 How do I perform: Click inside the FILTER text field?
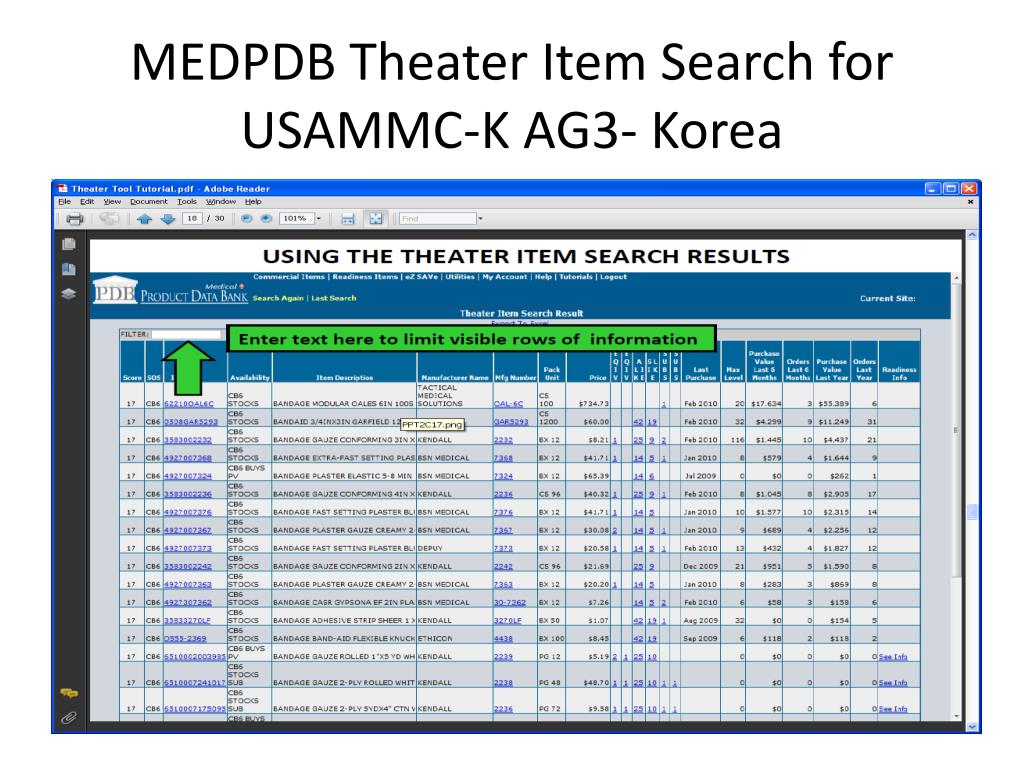[x=185, y=334]
